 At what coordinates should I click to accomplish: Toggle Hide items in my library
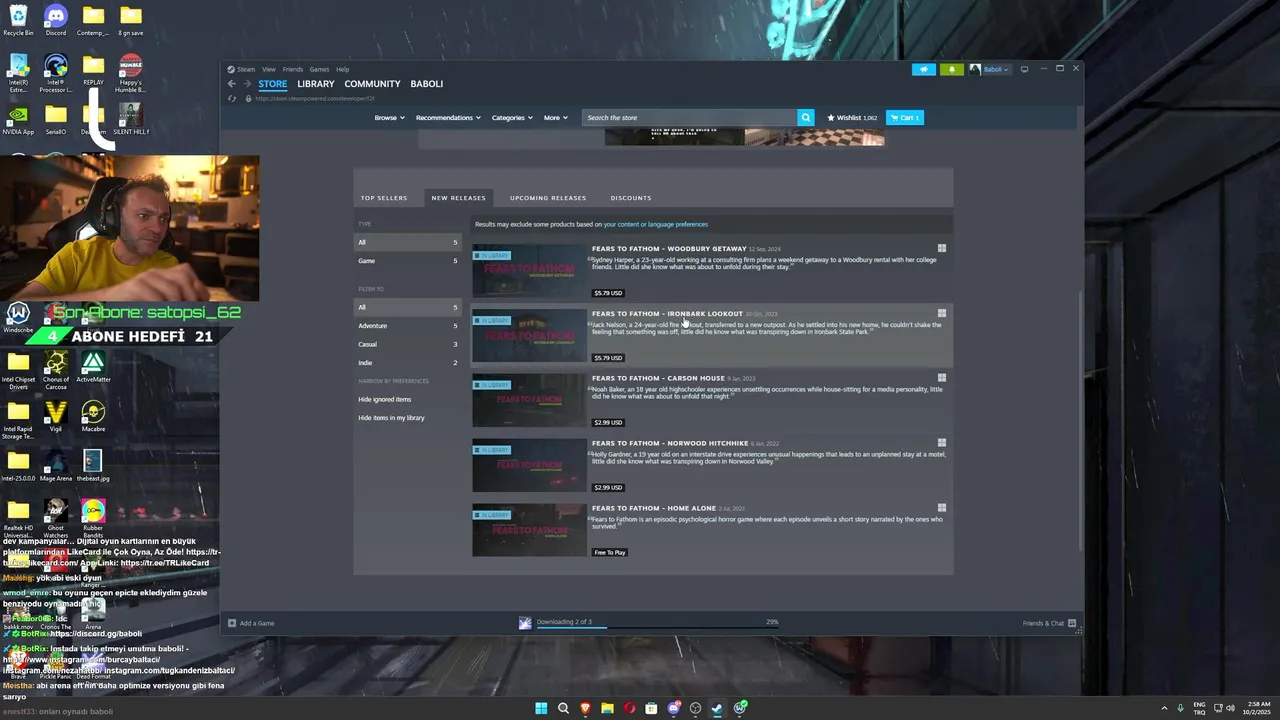click(392, 418)
